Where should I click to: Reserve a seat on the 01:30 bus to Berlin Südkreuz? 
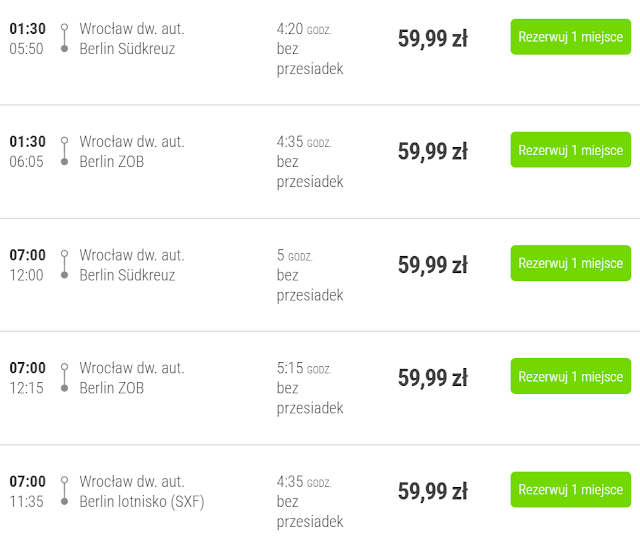tap(570, 37)
